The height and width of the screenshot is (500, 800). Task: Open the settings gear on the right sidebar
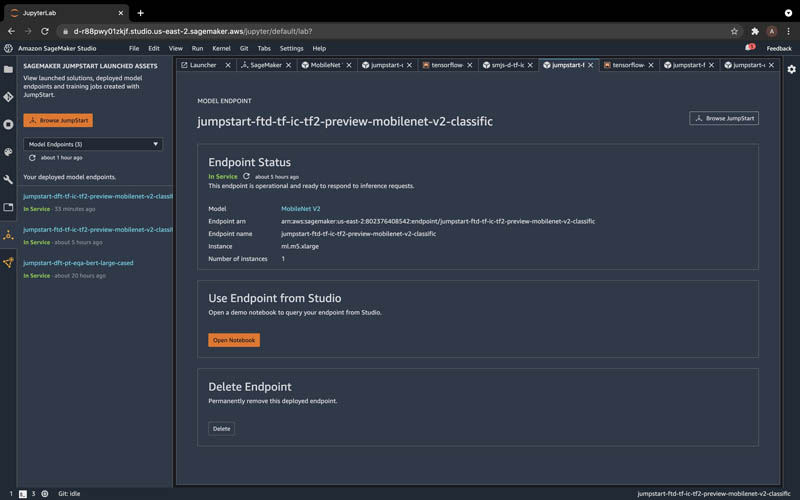[x=791, y=69]
